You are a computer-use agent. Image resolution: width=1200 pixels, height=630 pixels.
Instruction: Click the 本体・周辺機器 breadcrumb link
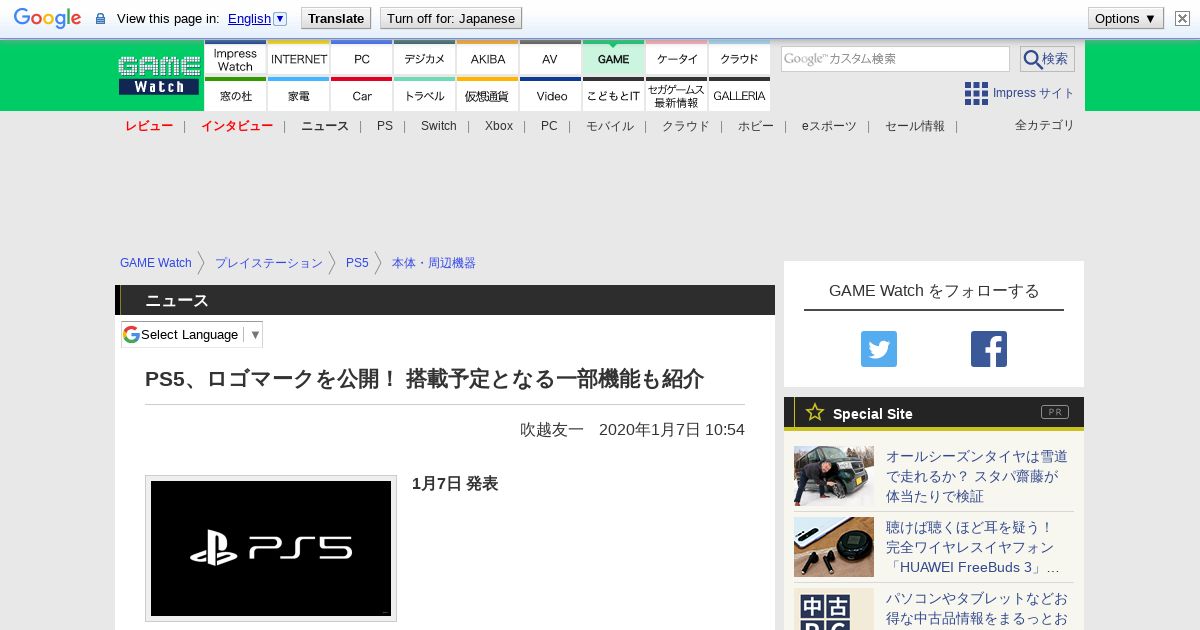click(x=434, y=263)
